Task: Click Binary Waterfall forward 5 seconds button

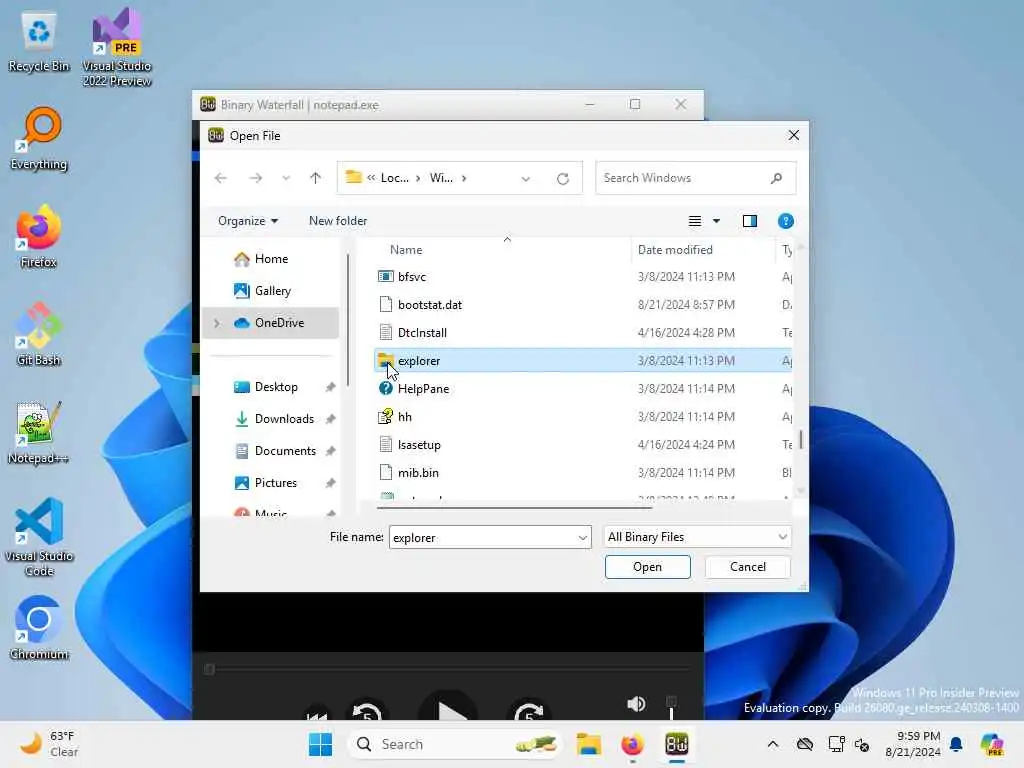Action: coord(529,711)
